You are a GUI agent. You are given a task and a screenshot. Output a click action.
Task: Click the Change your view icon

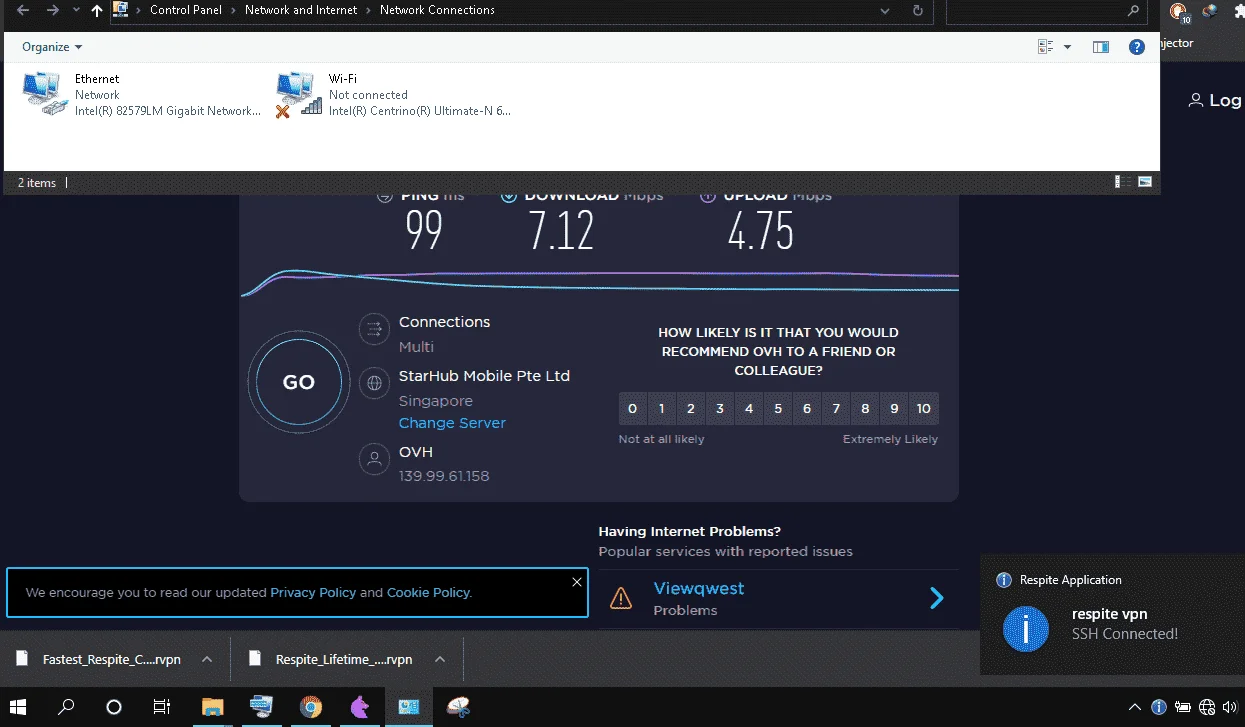[1046, 47]
